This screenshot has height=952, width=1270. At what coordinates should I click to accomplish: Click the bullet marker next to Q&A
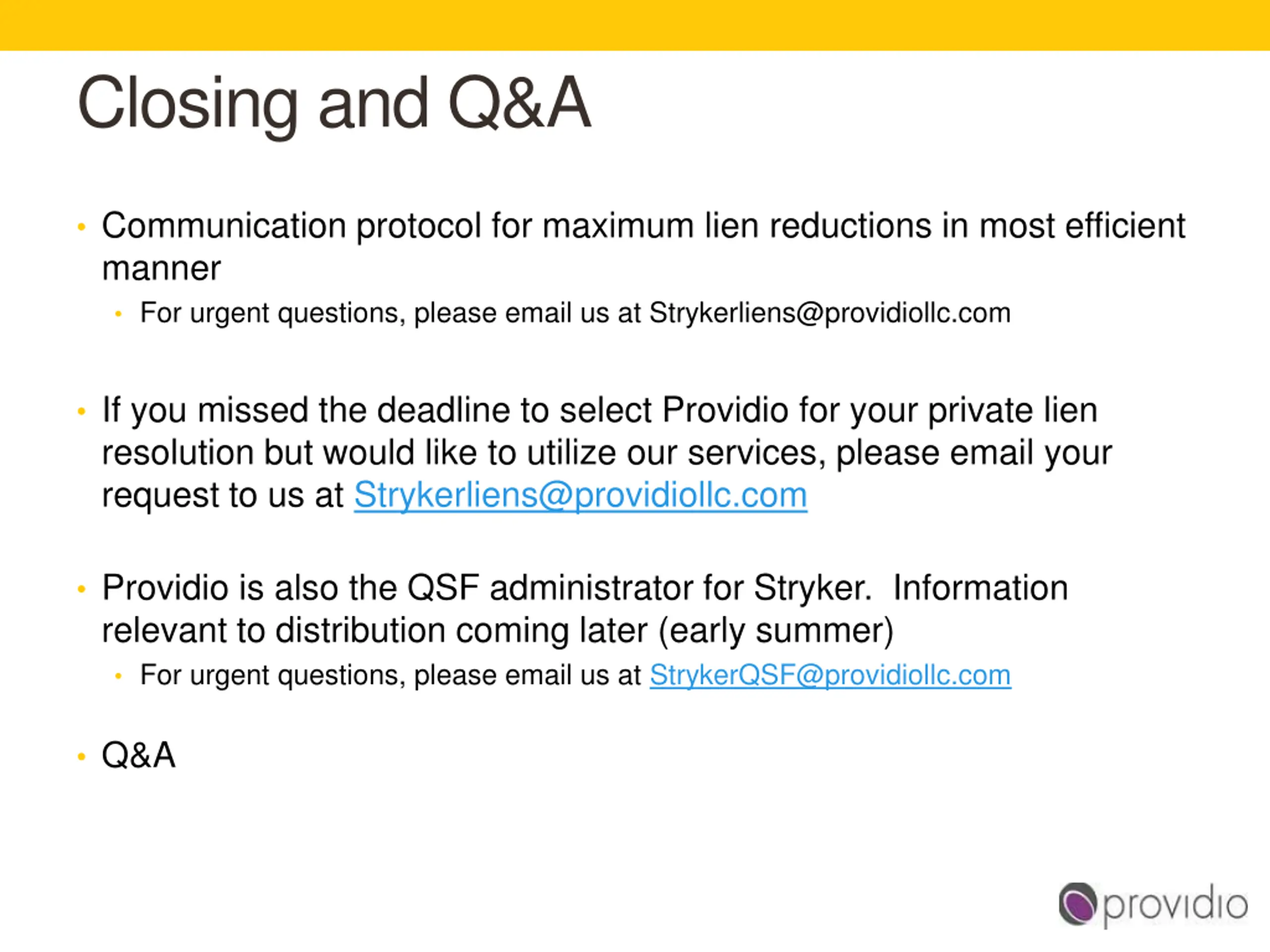click(x=81, y=757)
